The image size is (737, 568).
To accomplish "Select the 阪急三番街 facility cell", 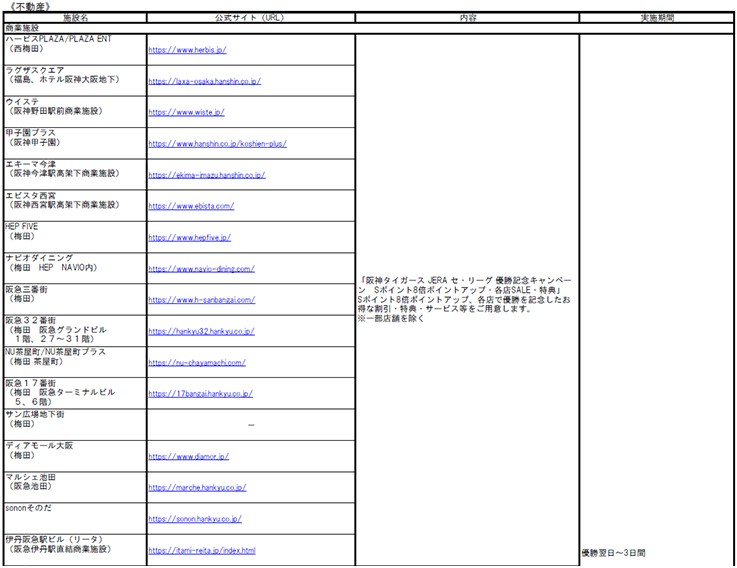I will click(x=75, y=299).
